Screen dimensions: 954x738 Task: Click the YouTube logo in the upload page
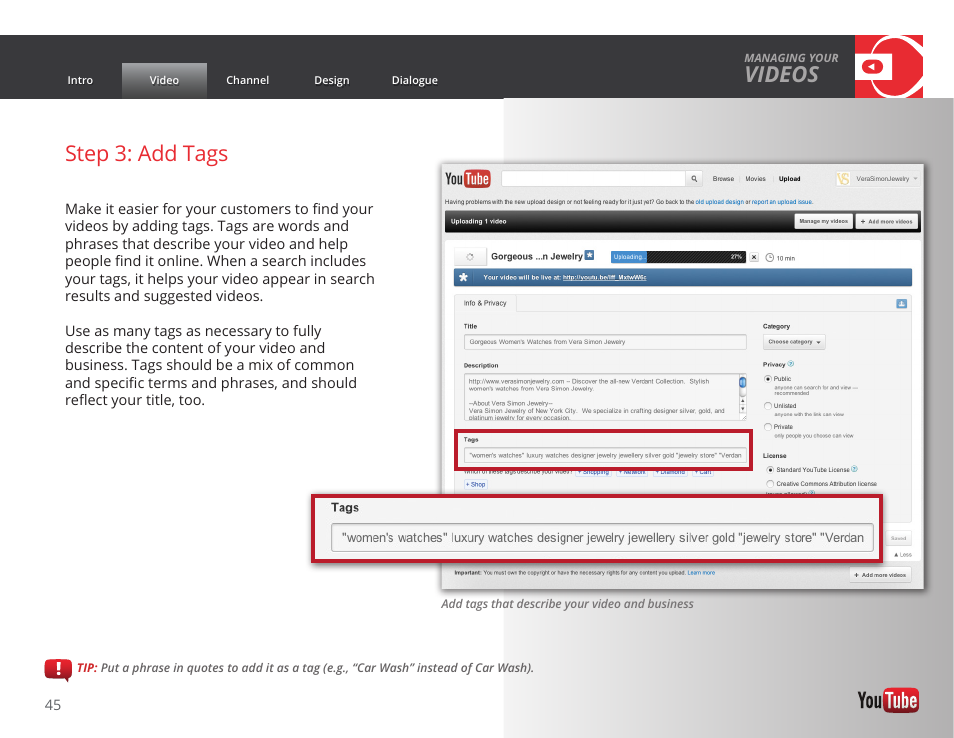[x=467, y=179]
